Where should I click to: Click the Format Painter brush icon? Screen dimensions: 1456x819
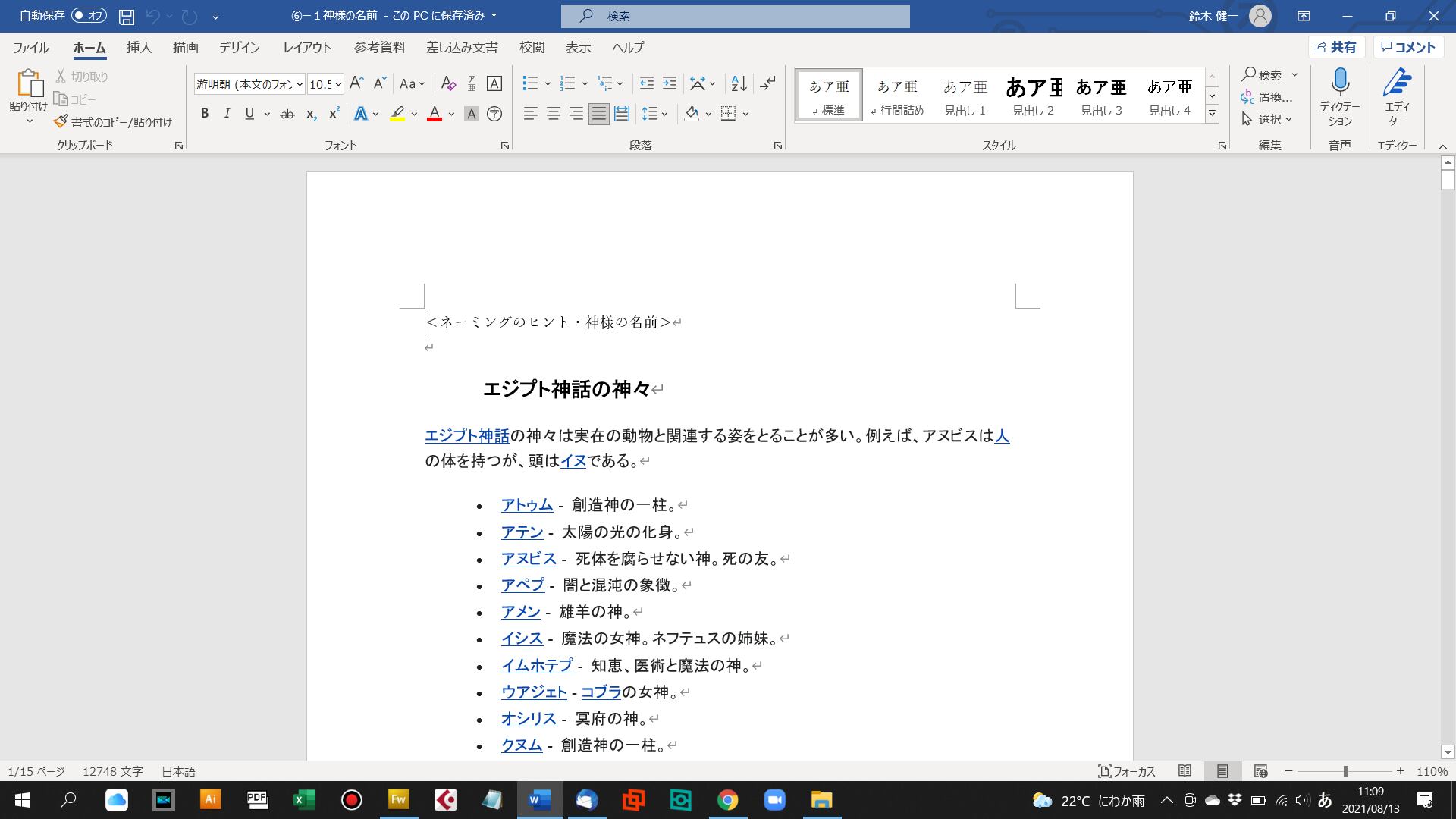coord(61,121)
